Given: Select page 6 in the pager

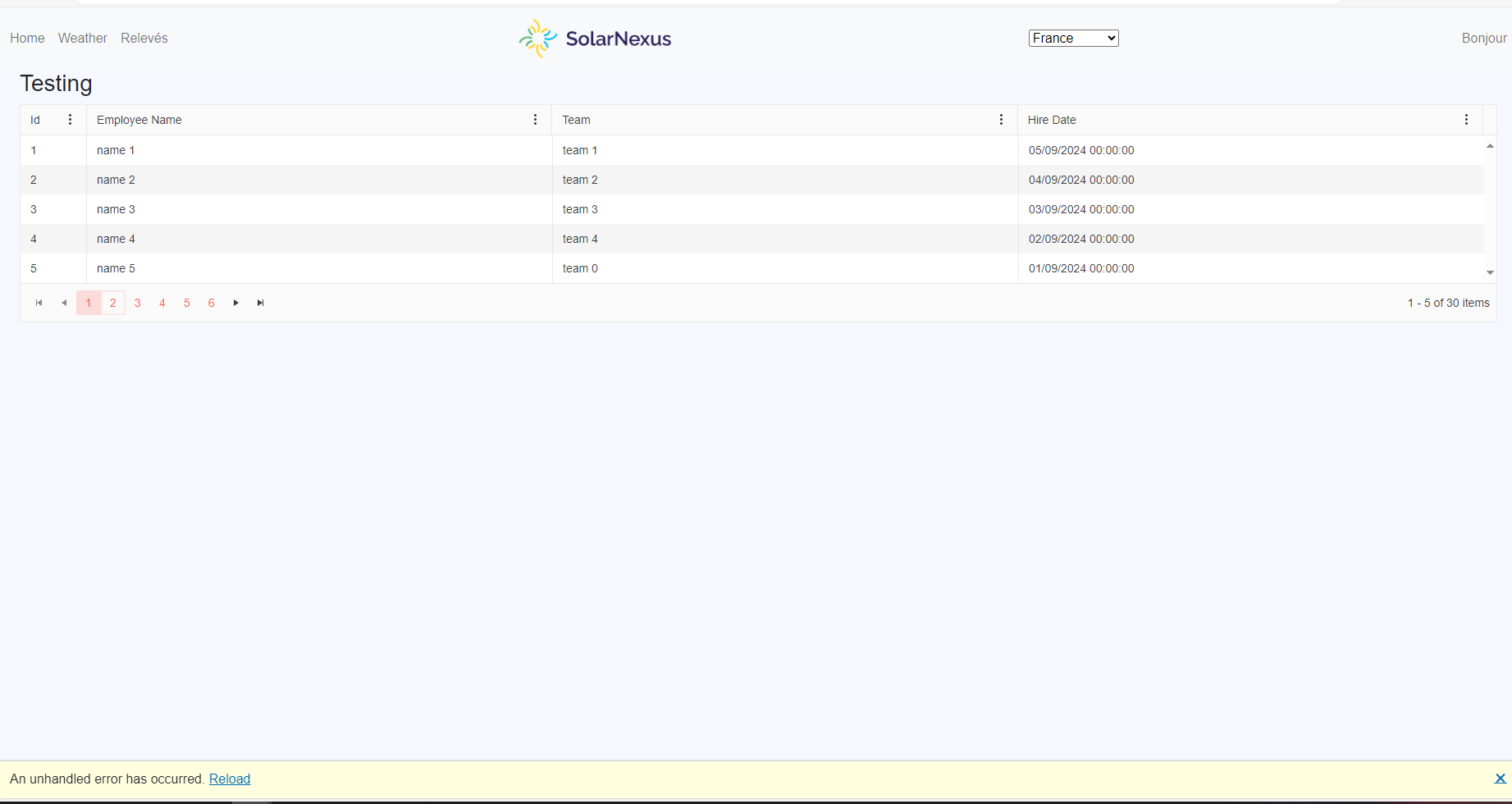Looking at the screenshot, I should coord(212,303).
